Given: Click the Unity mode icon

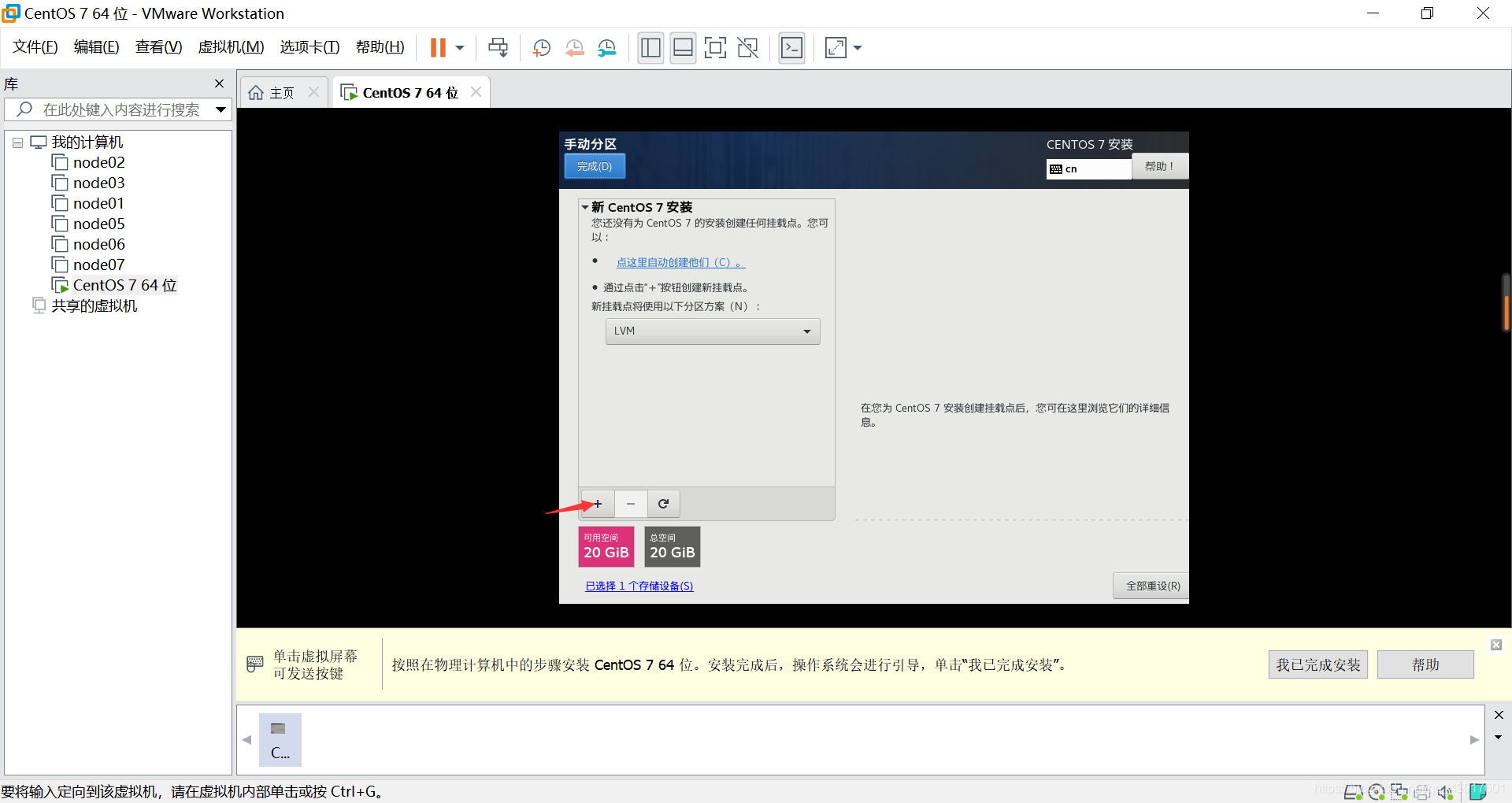Looking at the screenshot, I should tap(747, 48).
